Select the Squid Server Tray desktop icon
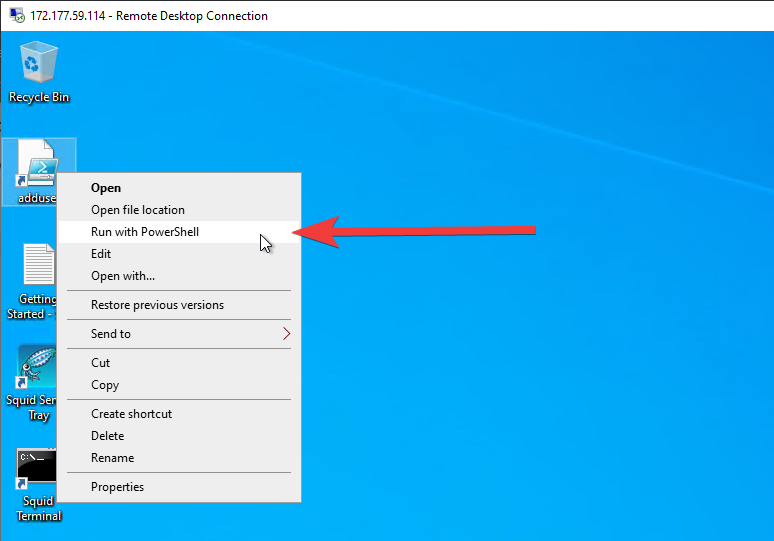This screenshot has width=774, height=541. 37,366
